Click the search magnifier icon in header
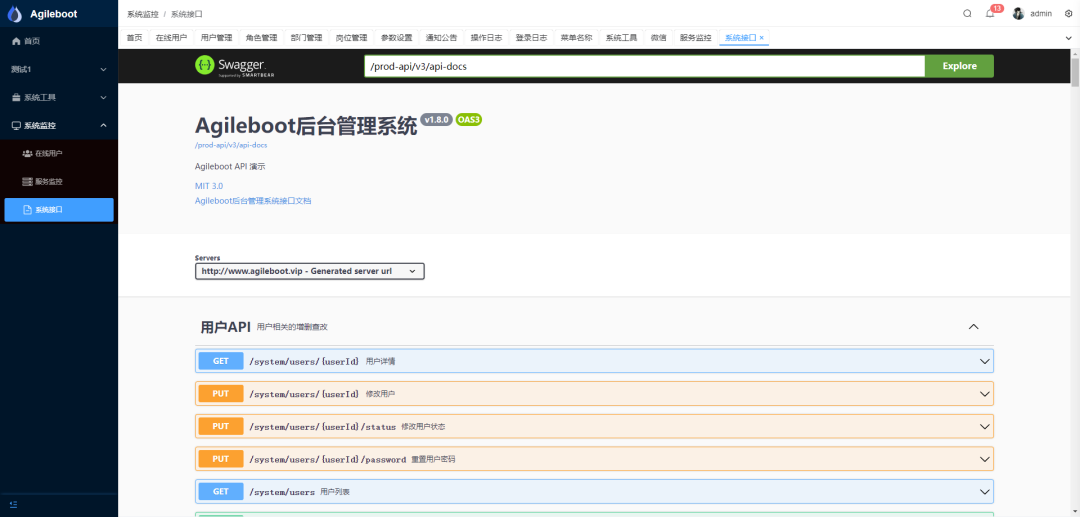The height and width of the screenshot is (517, 1080). 967,13
